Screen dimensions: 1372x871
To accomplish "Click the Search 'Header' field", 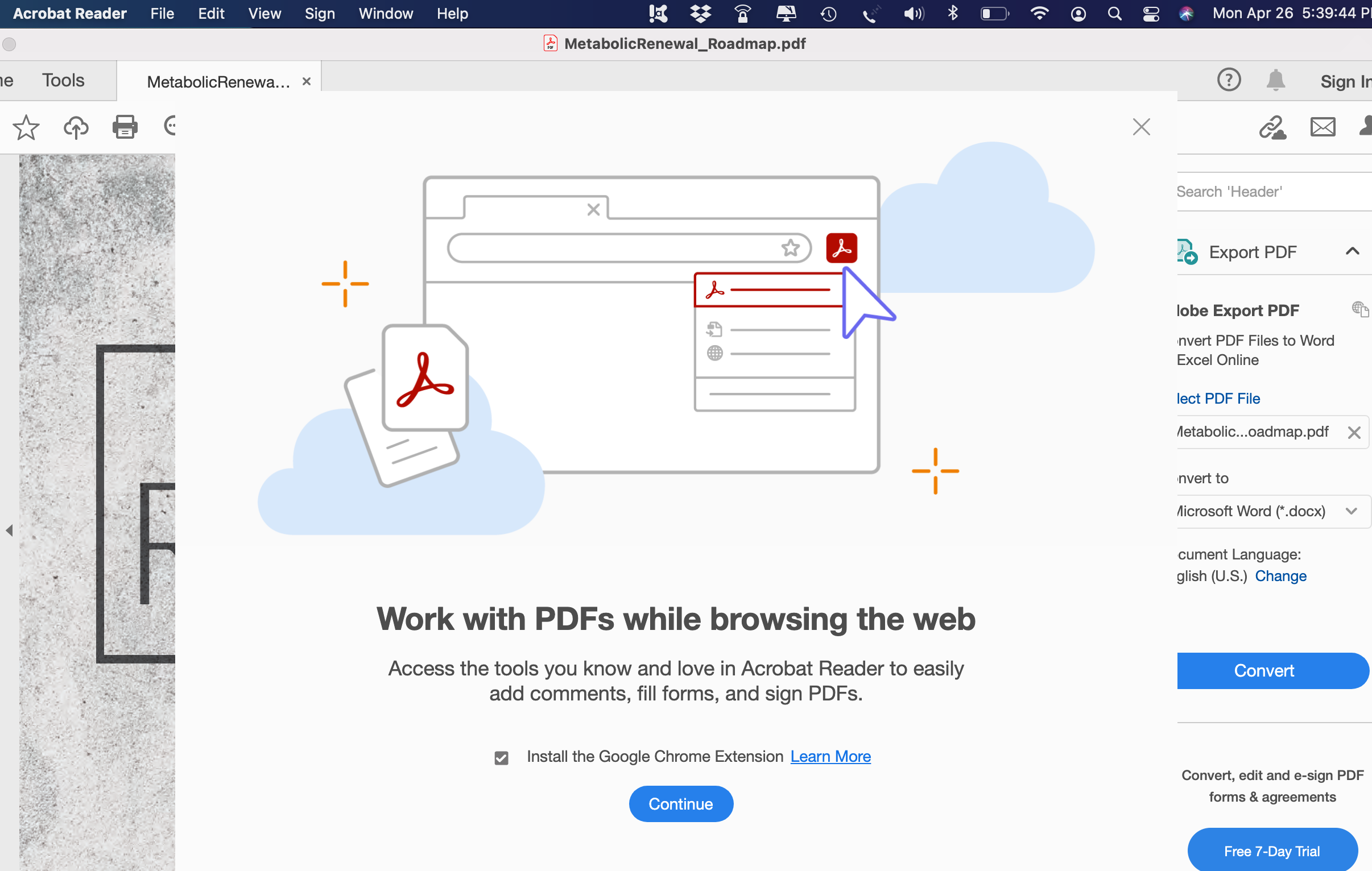I will (1271, 192).
